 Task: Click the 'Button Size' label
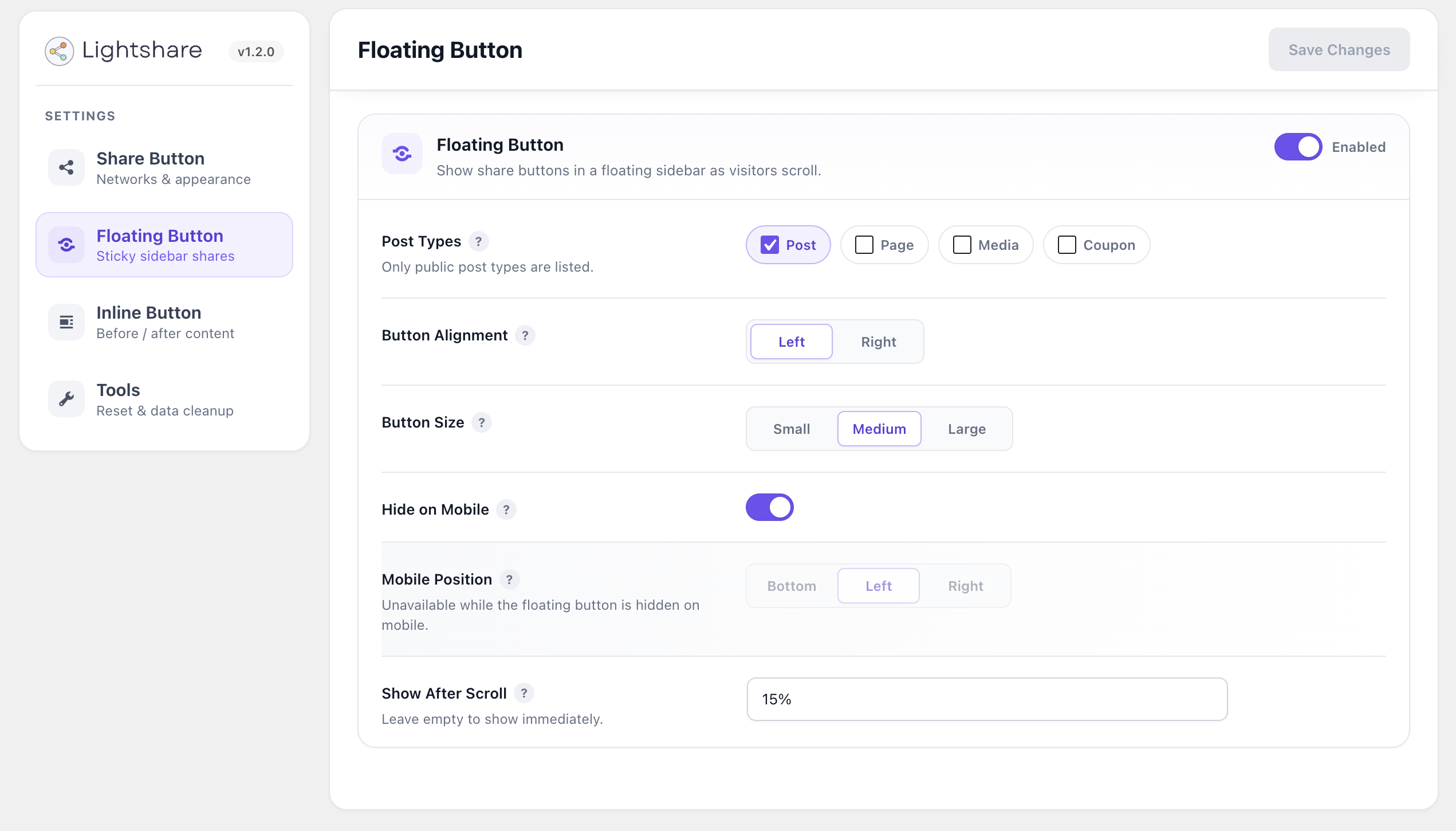[x=423, y=422]
